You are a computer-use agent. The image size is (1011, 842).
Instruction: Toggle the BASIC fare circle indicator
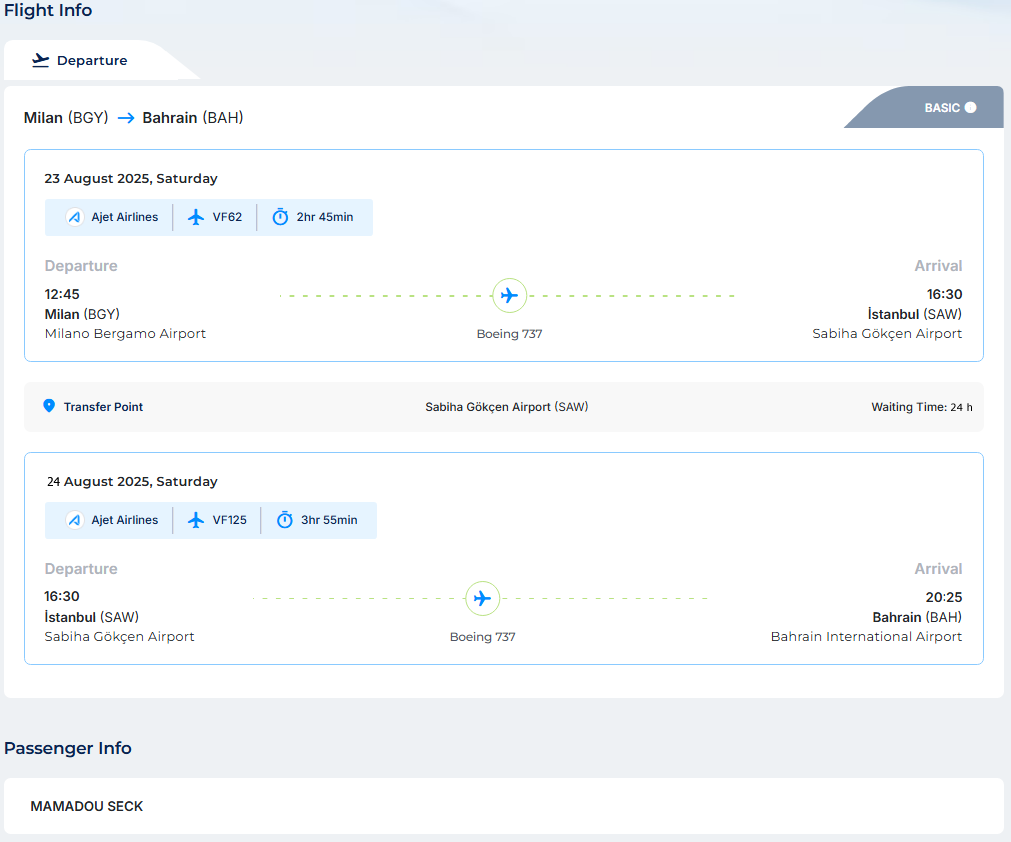point(970,108)
